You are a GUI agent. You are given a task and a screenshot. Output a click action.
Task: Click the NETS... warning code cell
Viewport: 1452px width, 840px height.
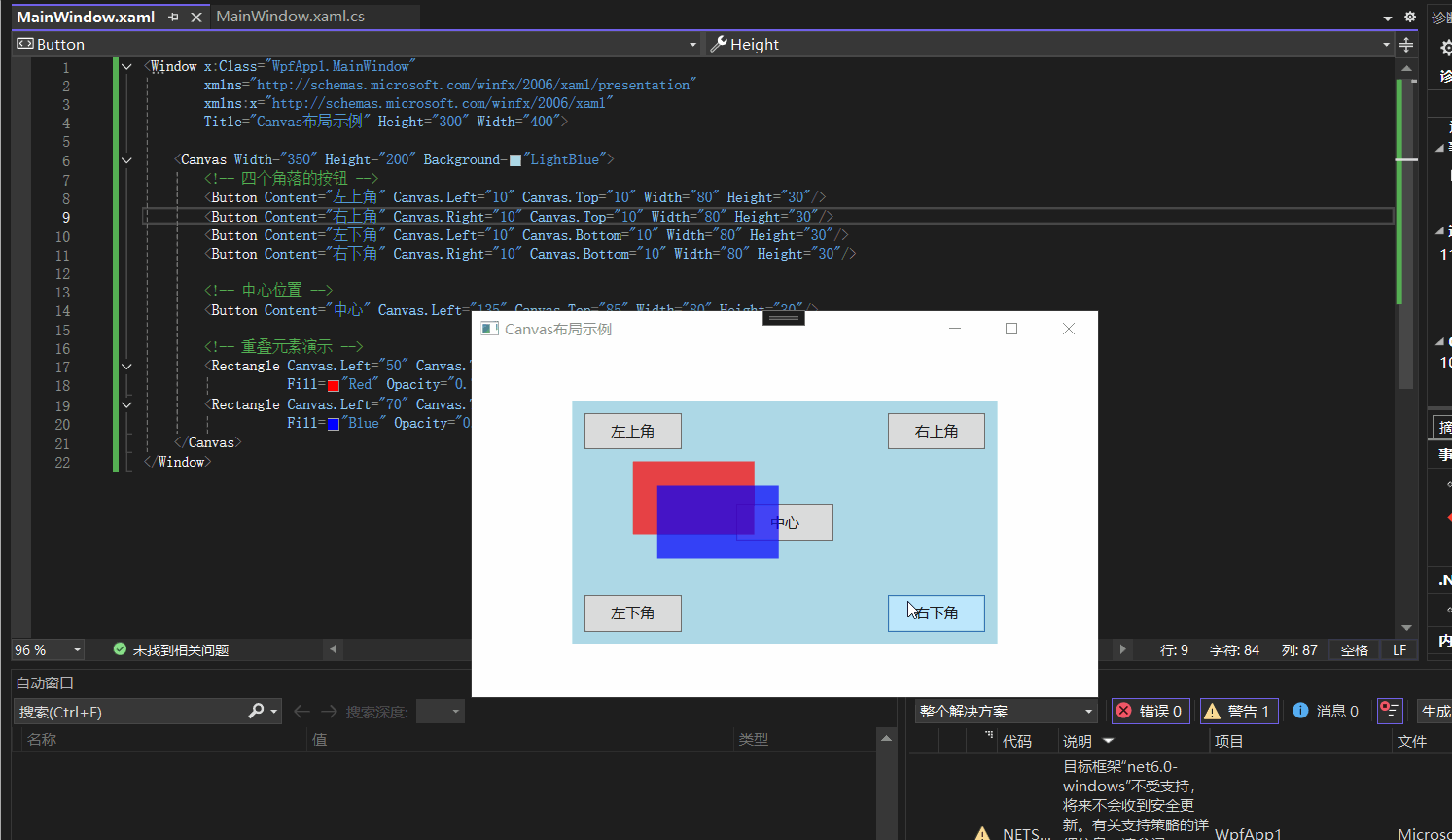(1026, 833)
